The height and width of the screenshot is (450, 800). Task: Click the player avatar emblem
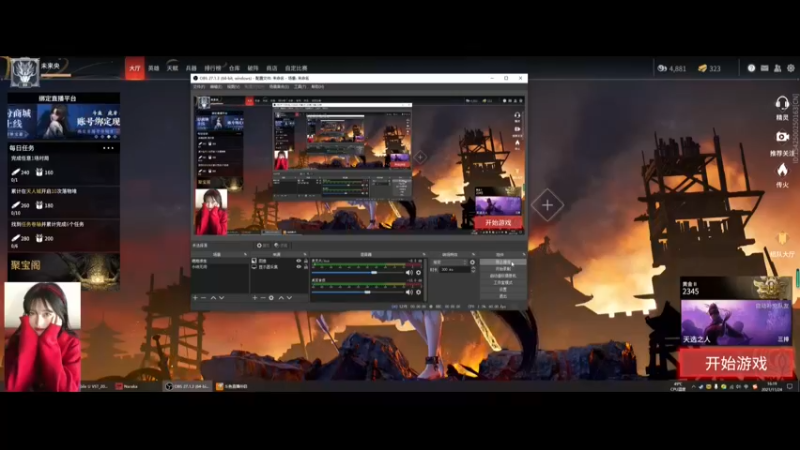pos(24,72)
